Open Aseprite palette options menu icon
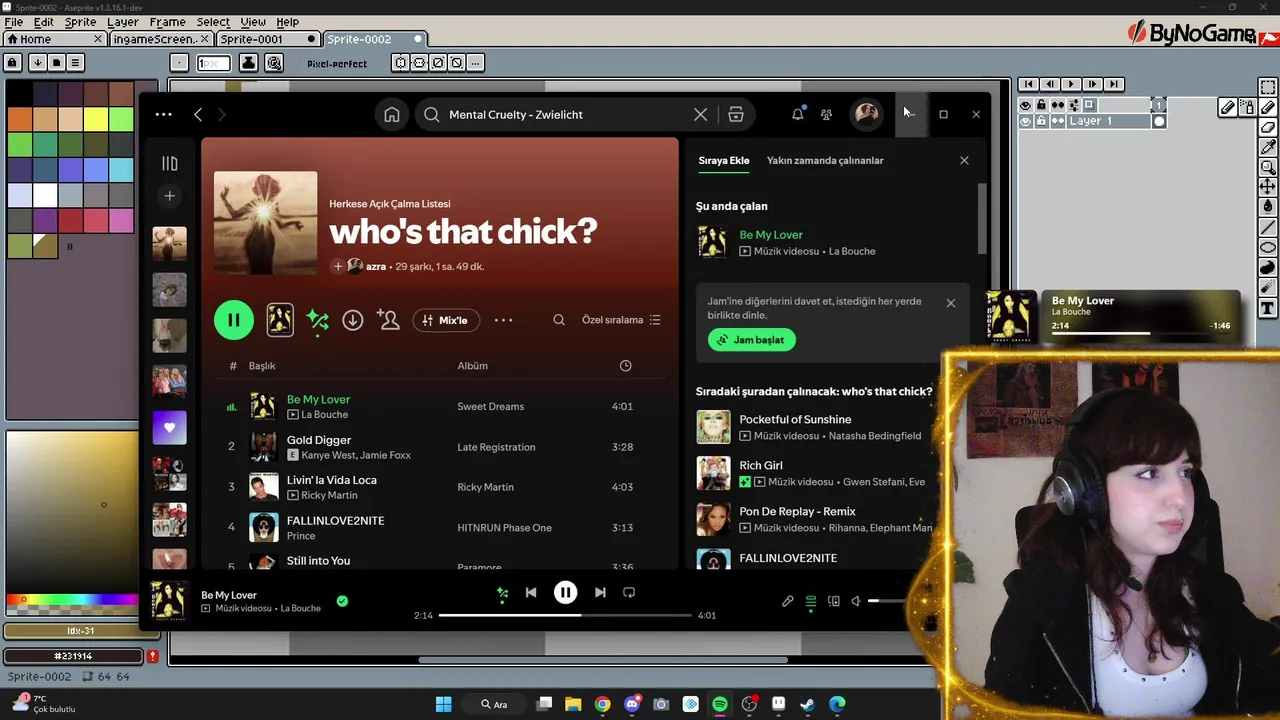The image size is (1280, 720). 76,62
